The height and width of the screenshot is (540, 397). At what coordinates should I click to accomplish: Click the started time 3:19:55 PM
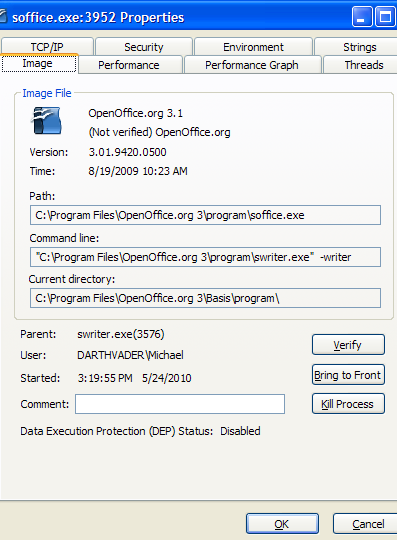[105, 378]
